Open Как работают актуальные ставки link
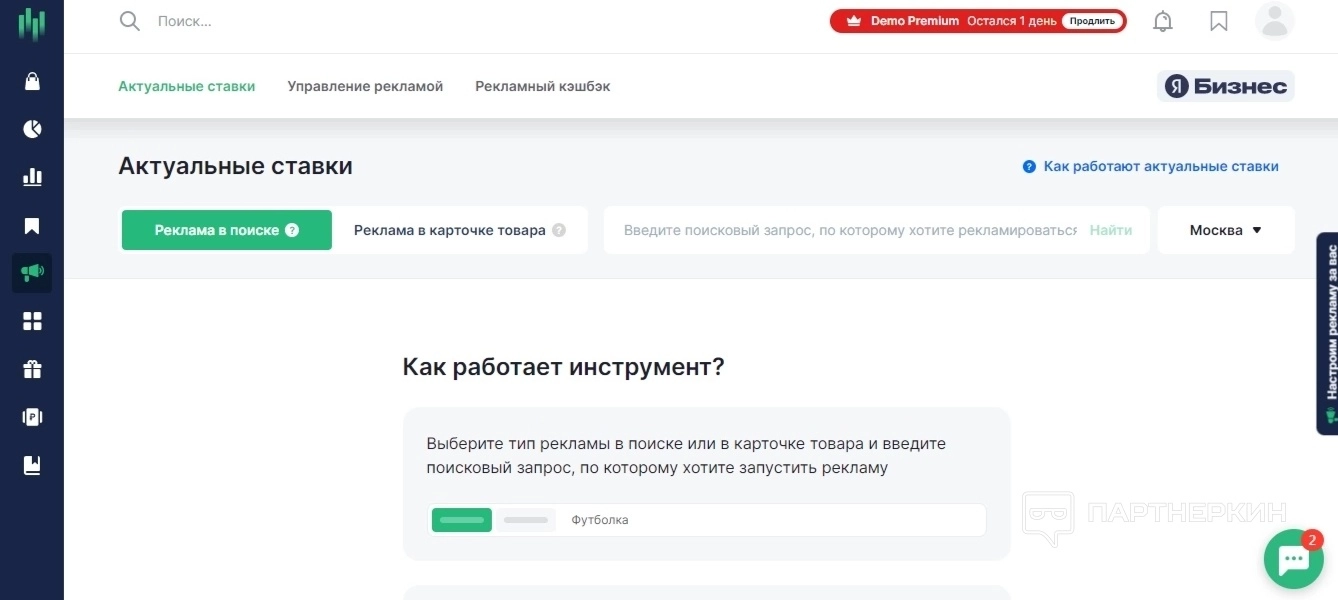 [1161, 167]
